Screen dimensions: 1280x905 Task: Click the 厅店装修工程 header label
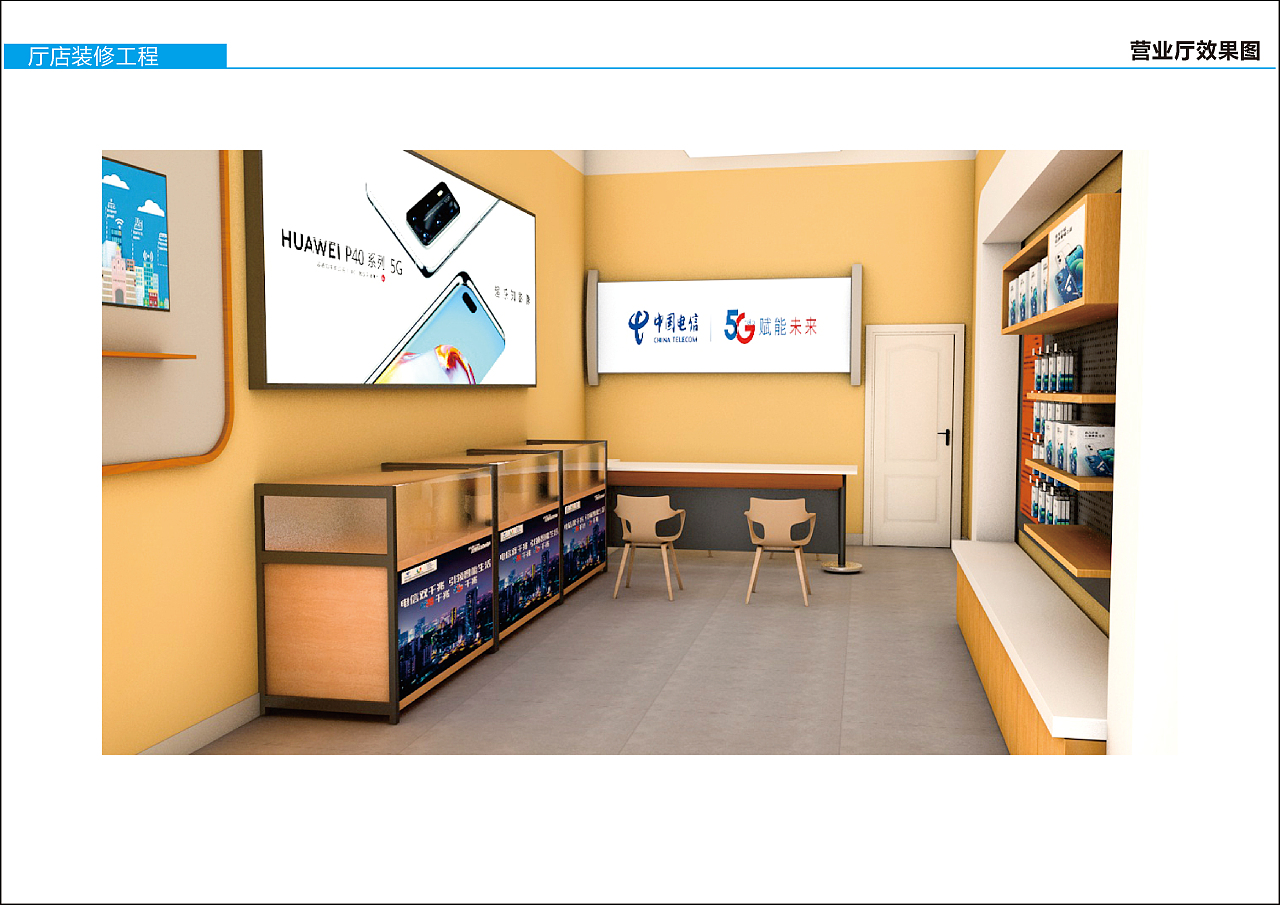pos(93,57)
